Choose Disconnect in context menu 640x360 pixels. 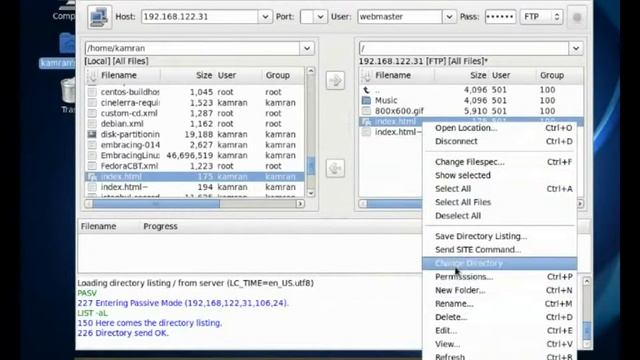500,141
